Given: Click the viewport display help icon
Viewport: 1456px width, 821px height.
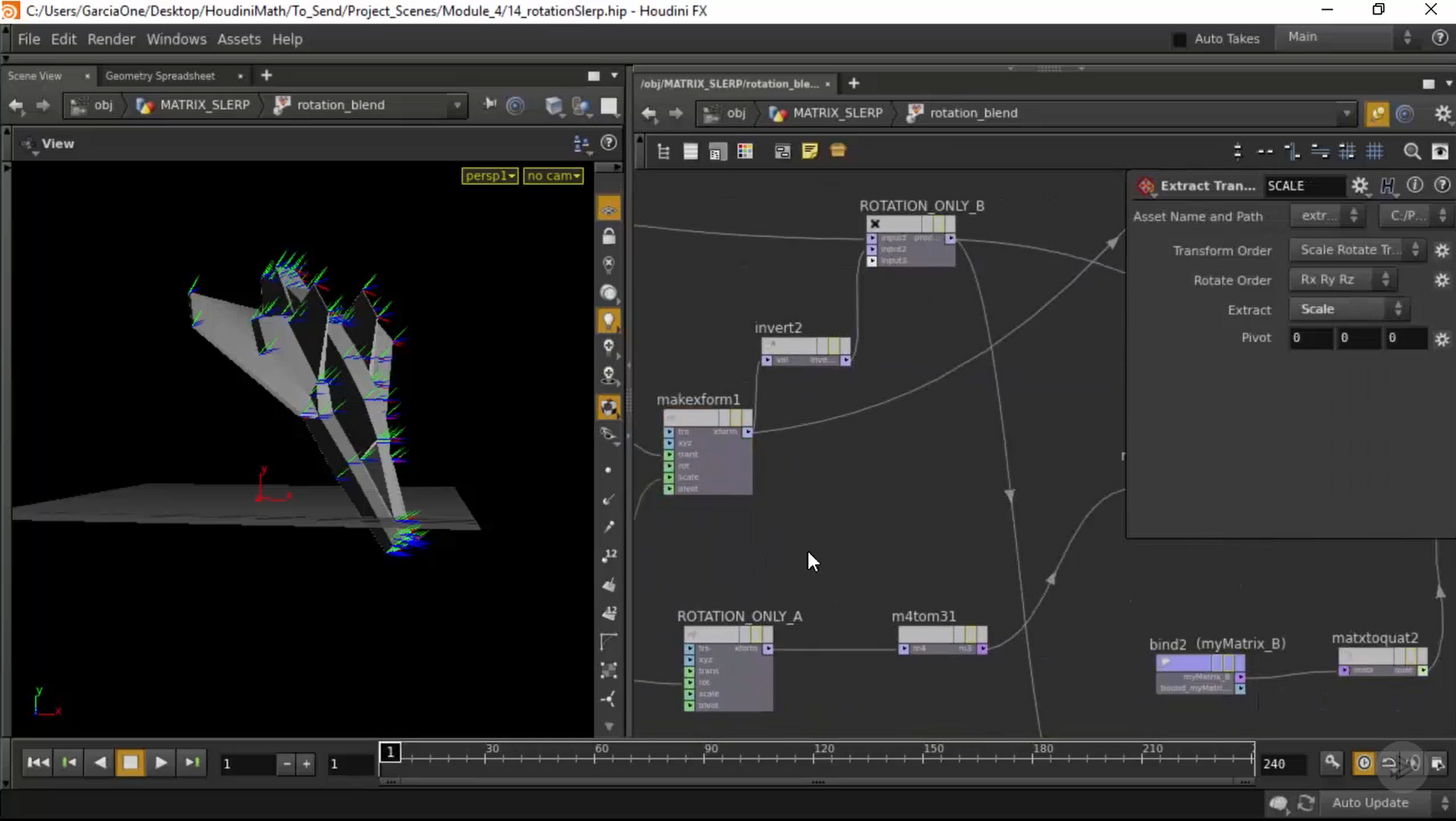Looking at the screenshot, I should [609, 143].
